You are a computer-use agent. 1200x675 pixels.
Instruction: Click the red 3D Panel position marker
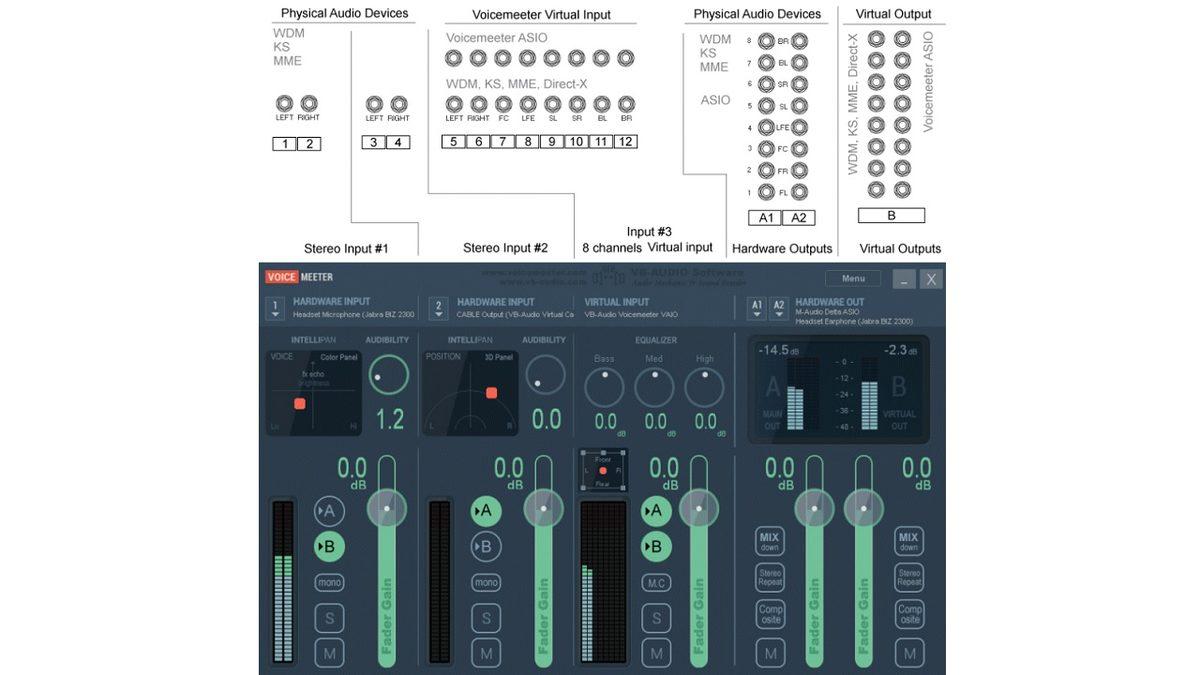tap(491, 393)
